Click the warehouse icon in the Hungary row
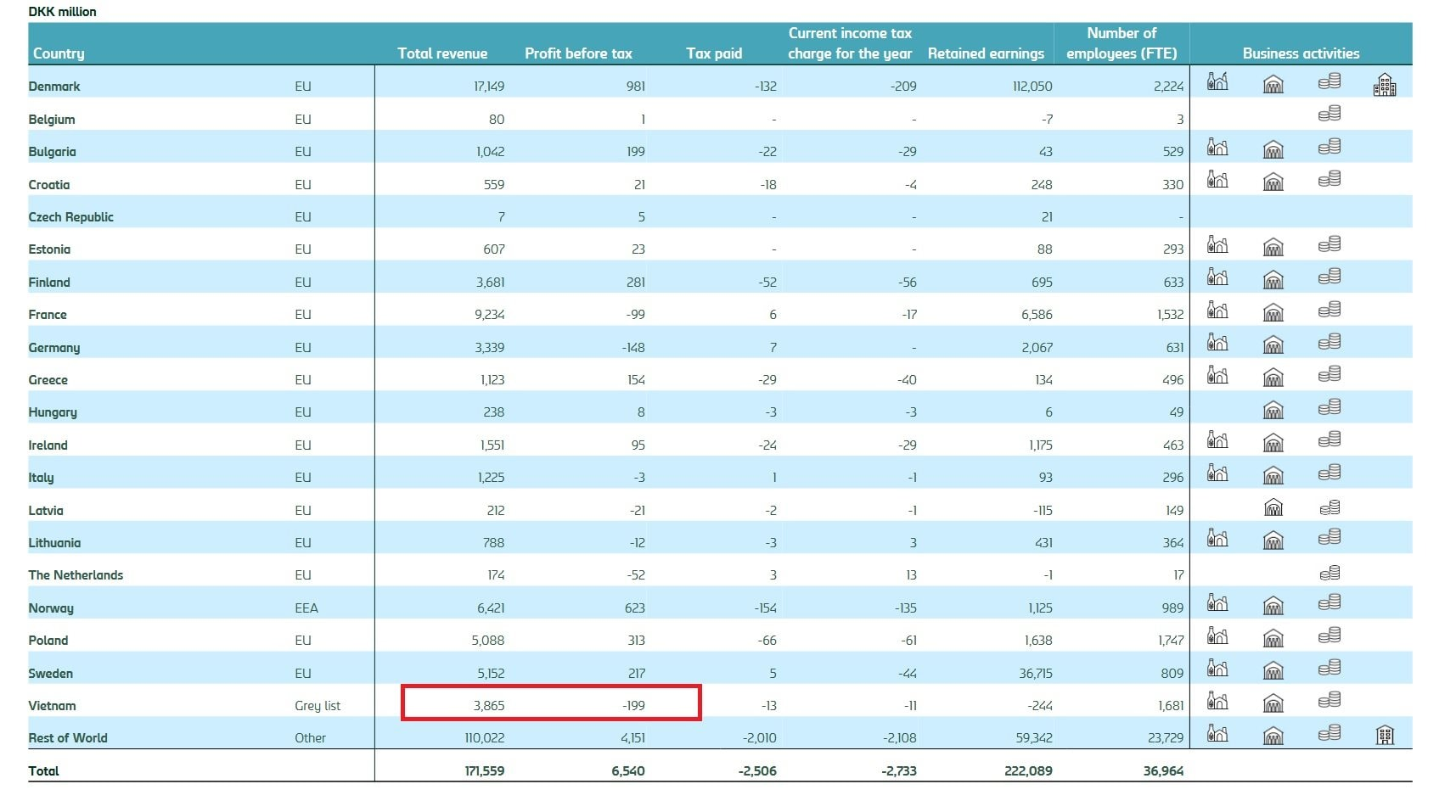This screenshot has width=1456, height=812. point(1273,411)
